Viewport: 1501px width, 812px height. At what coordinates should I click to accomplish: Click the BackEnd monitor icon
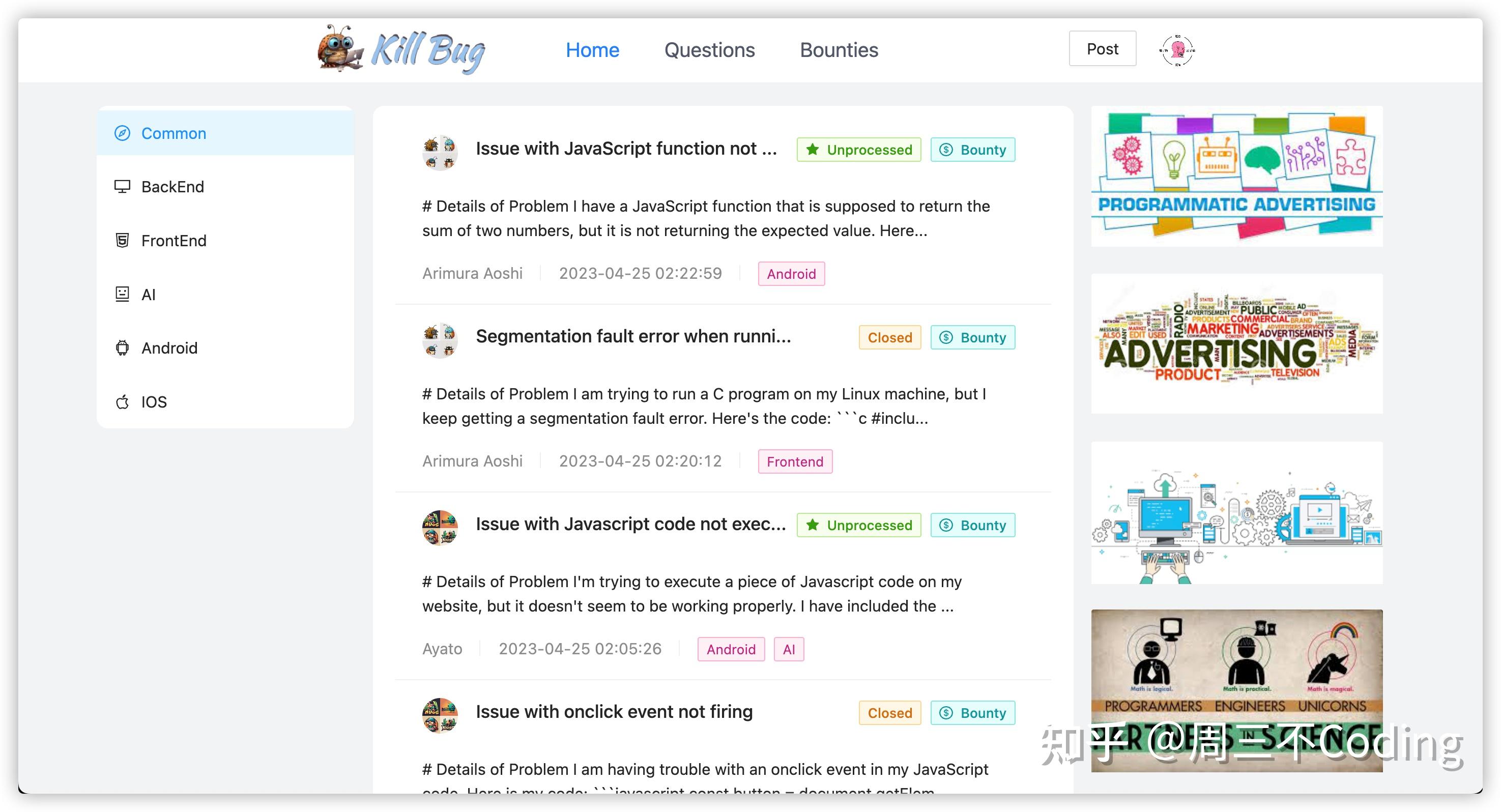pyautogui.click(x=122, y=186)
